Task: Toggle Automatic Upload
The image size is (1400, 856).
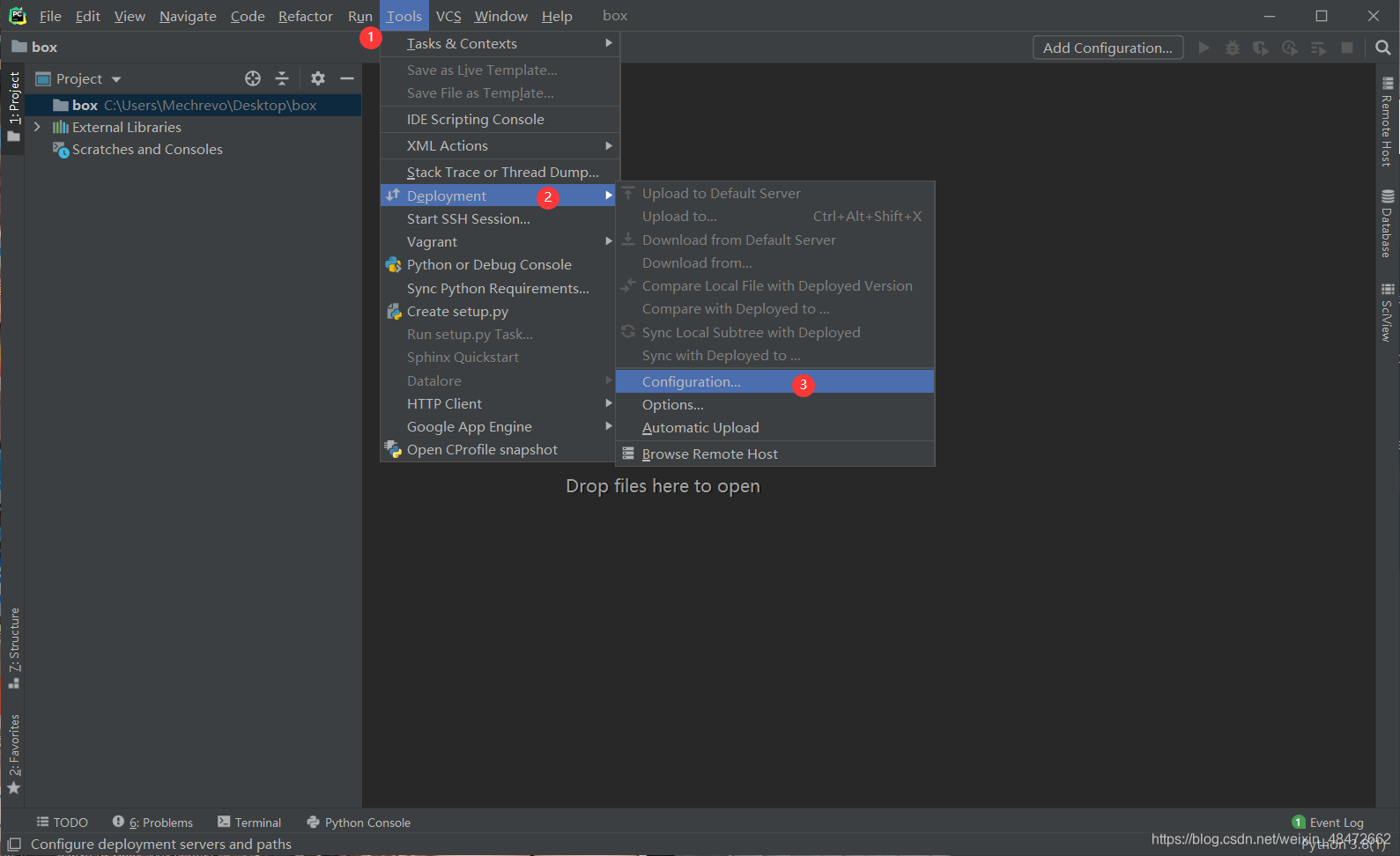Action: click(775, 427)
